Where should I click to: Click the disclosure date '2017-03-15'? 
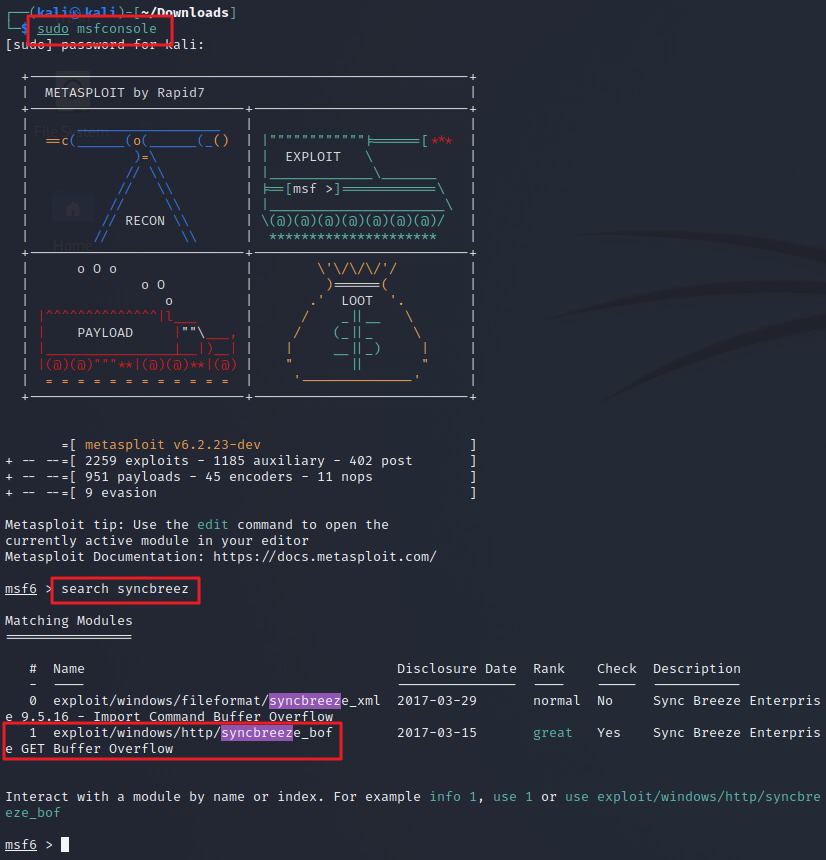437,733
